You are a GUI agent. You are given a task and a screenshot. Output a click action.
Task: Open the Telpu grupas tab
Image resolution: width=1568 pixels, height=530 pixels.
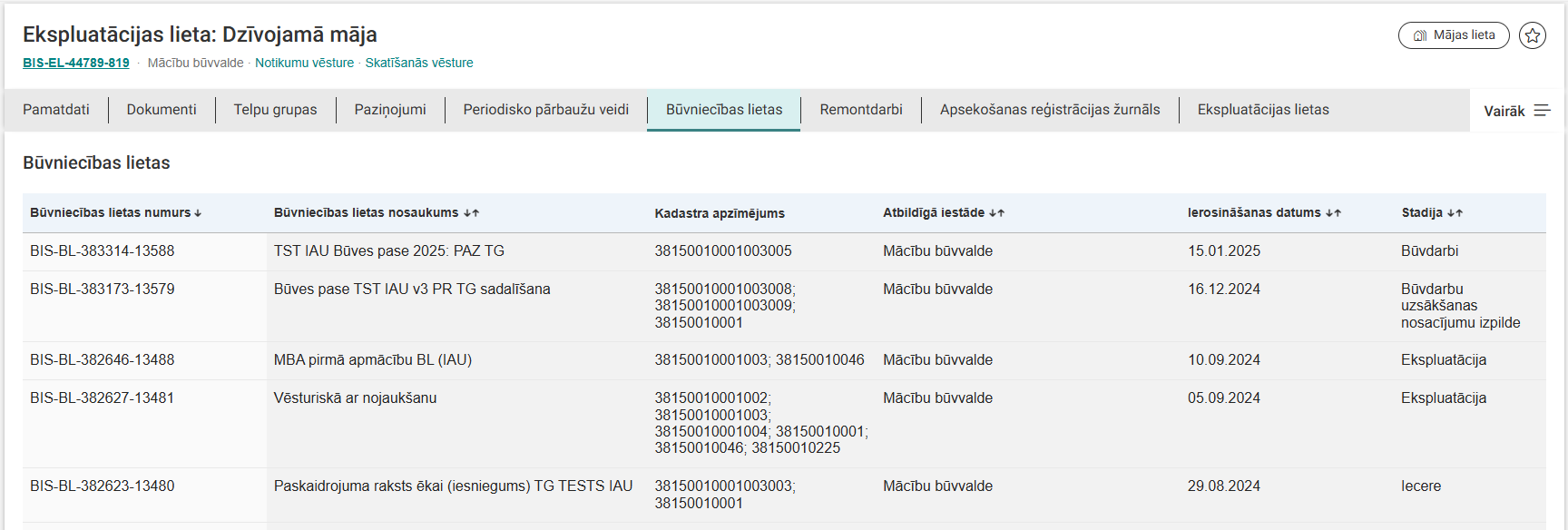pyautogui.click(x=275, y=110)
